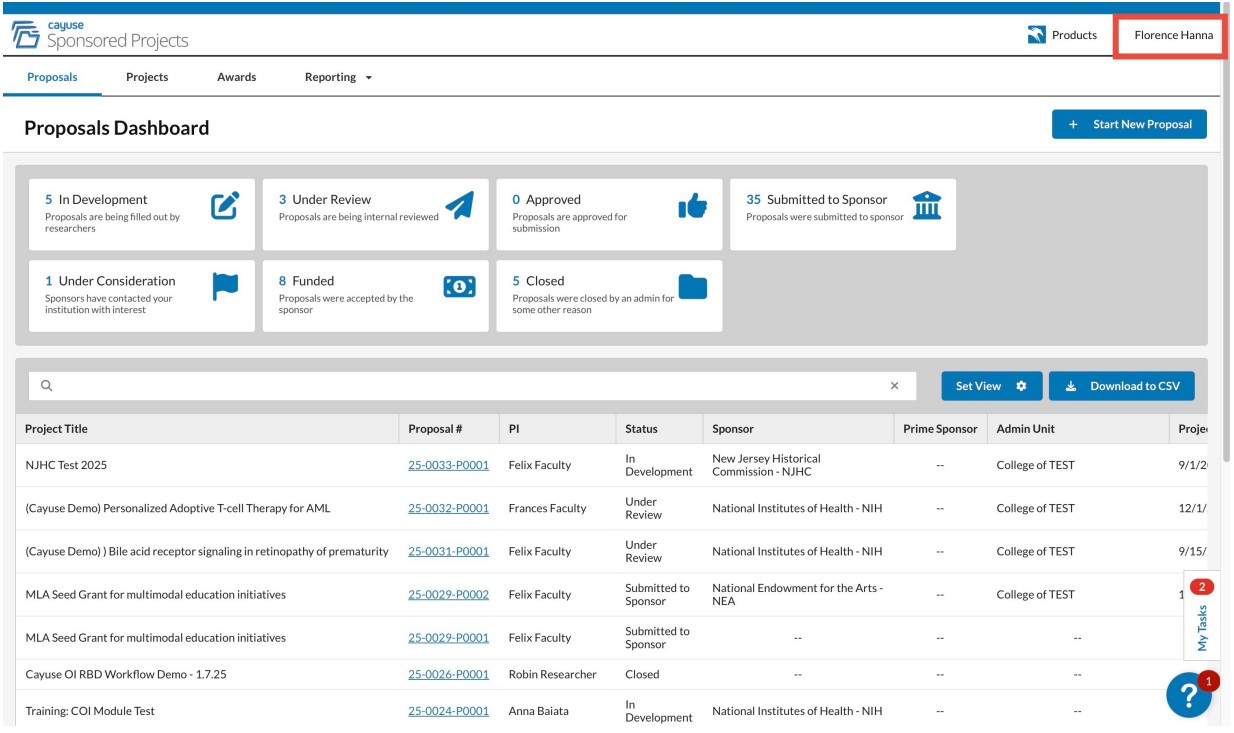Click inside the proposals search field
Screen dimensions: 1234x733
[460, 386]
